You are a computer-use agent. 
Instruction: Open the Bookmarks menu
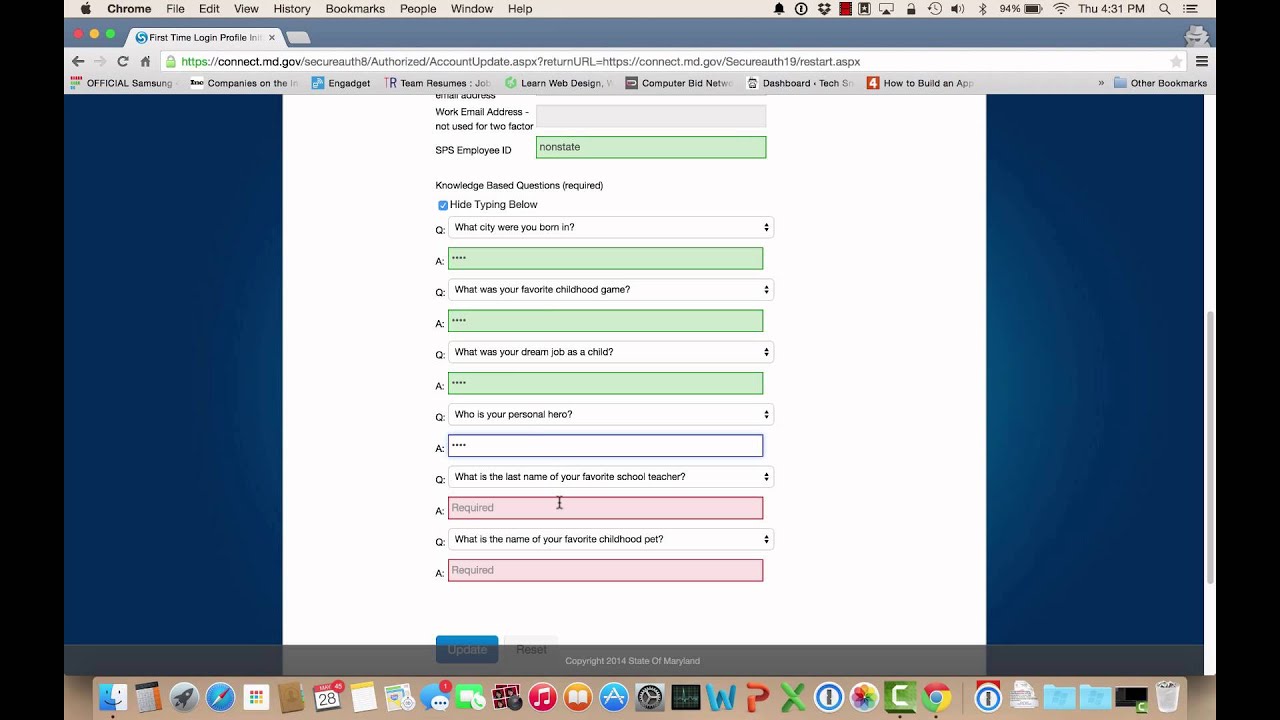355,9
